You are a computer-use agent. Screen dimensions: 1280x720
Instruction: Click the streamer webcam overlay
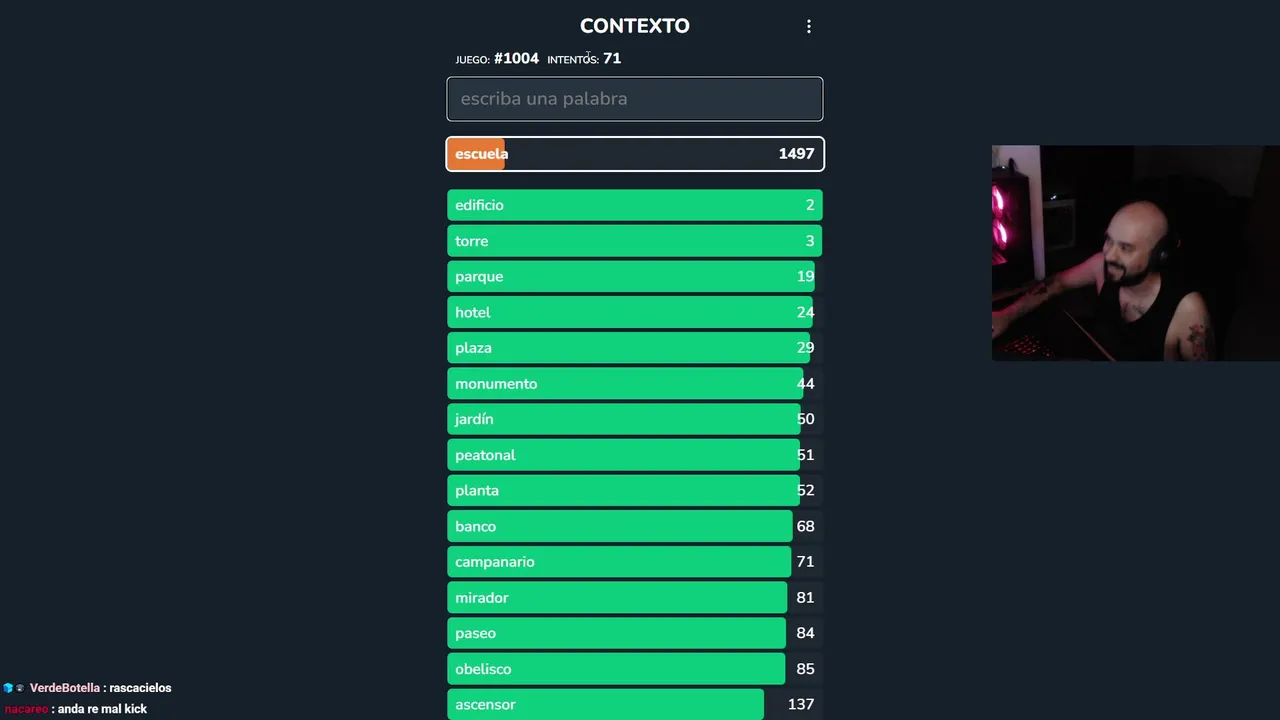pos(1135,253)
